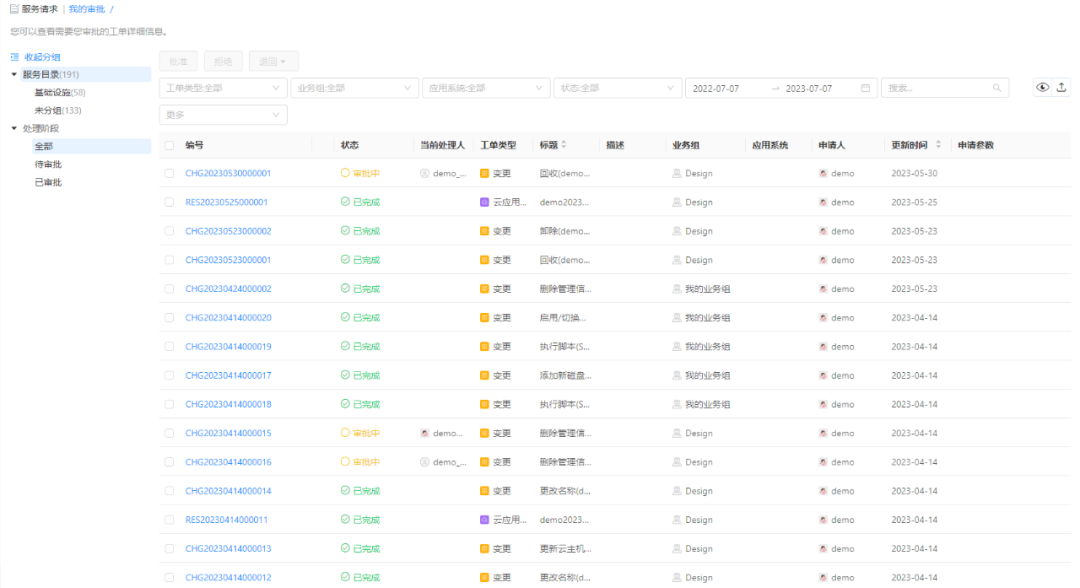
Task: Open the 业务组 filter dropdown
Action: [x=354, y=88]
